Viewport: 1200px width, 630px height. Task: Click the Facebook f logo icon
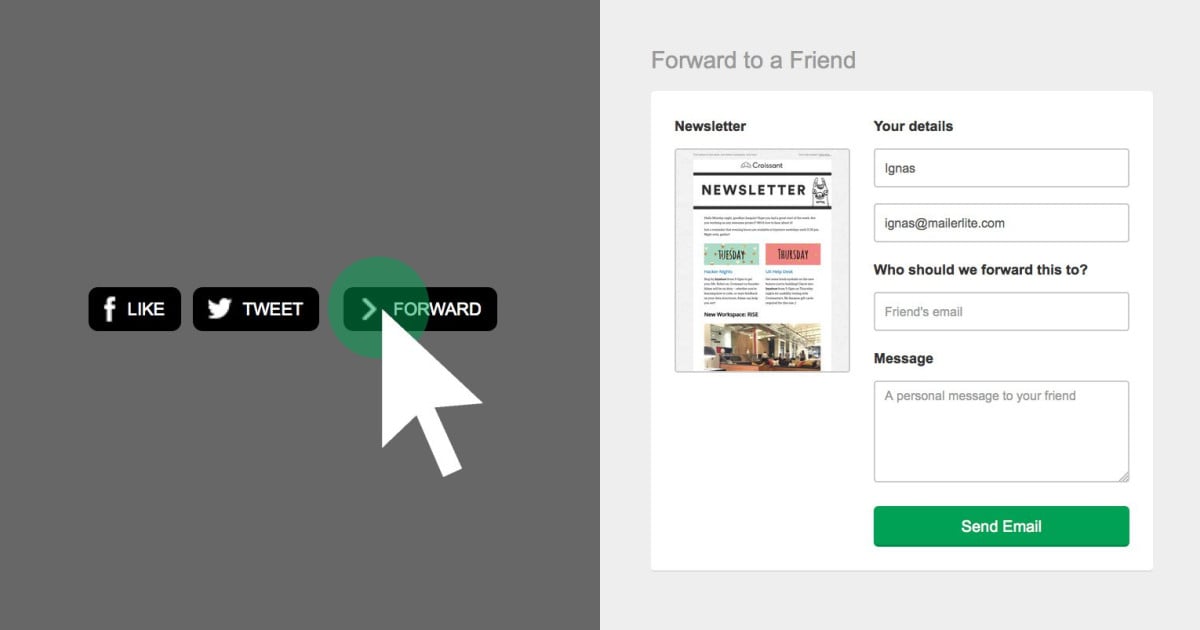110,309
